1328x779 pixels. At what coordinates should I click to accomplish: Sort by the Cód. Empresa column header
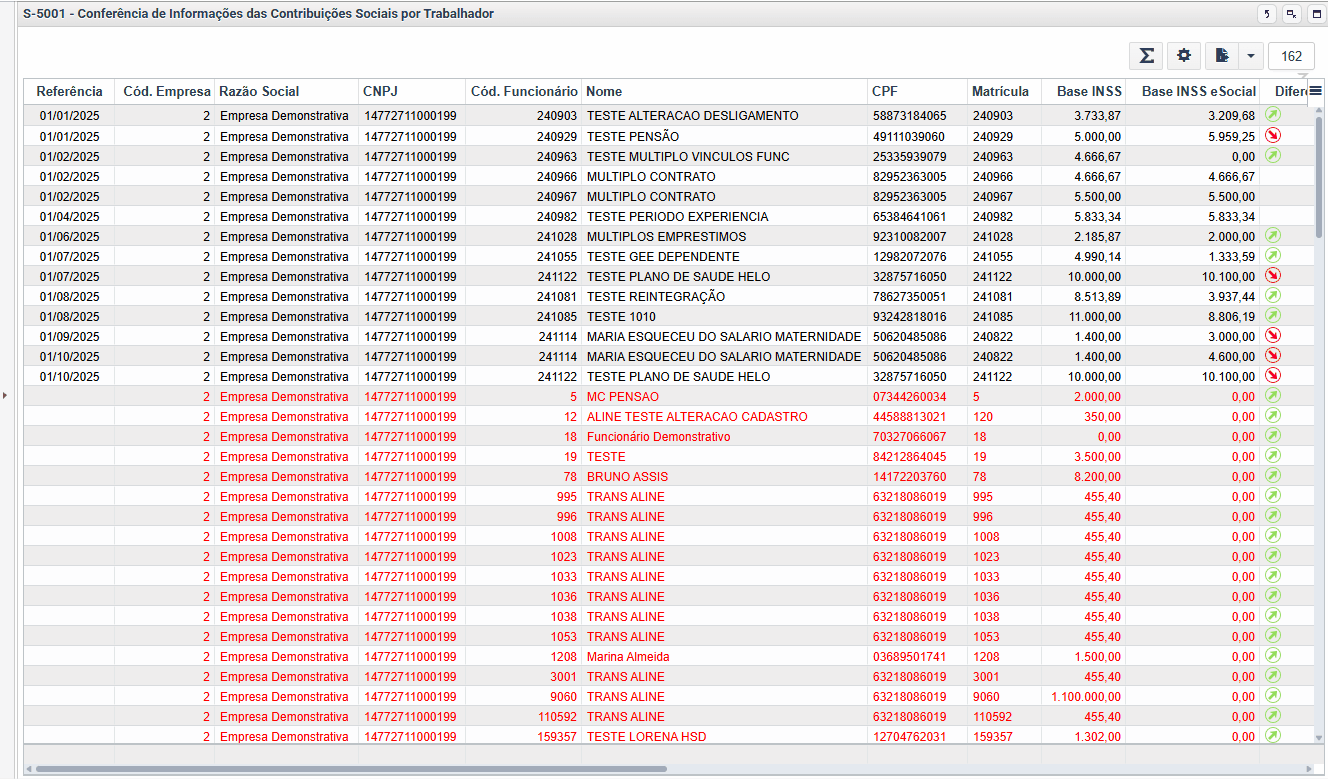click(165, 91)
